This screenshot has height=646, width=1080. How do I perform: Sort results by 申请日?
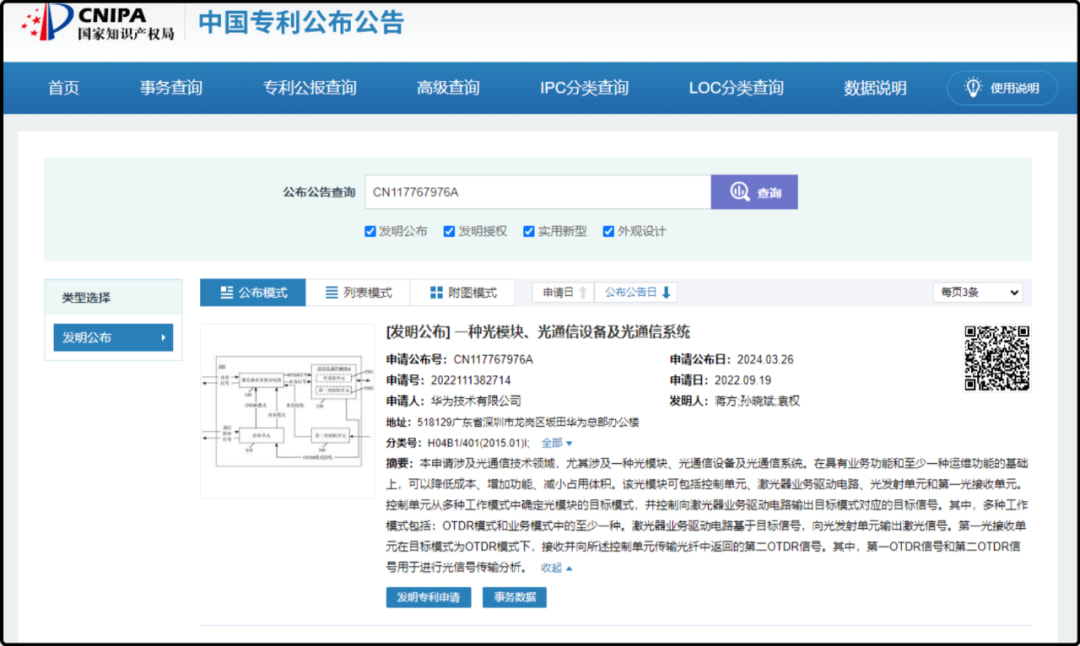click(x=563, y=293)
